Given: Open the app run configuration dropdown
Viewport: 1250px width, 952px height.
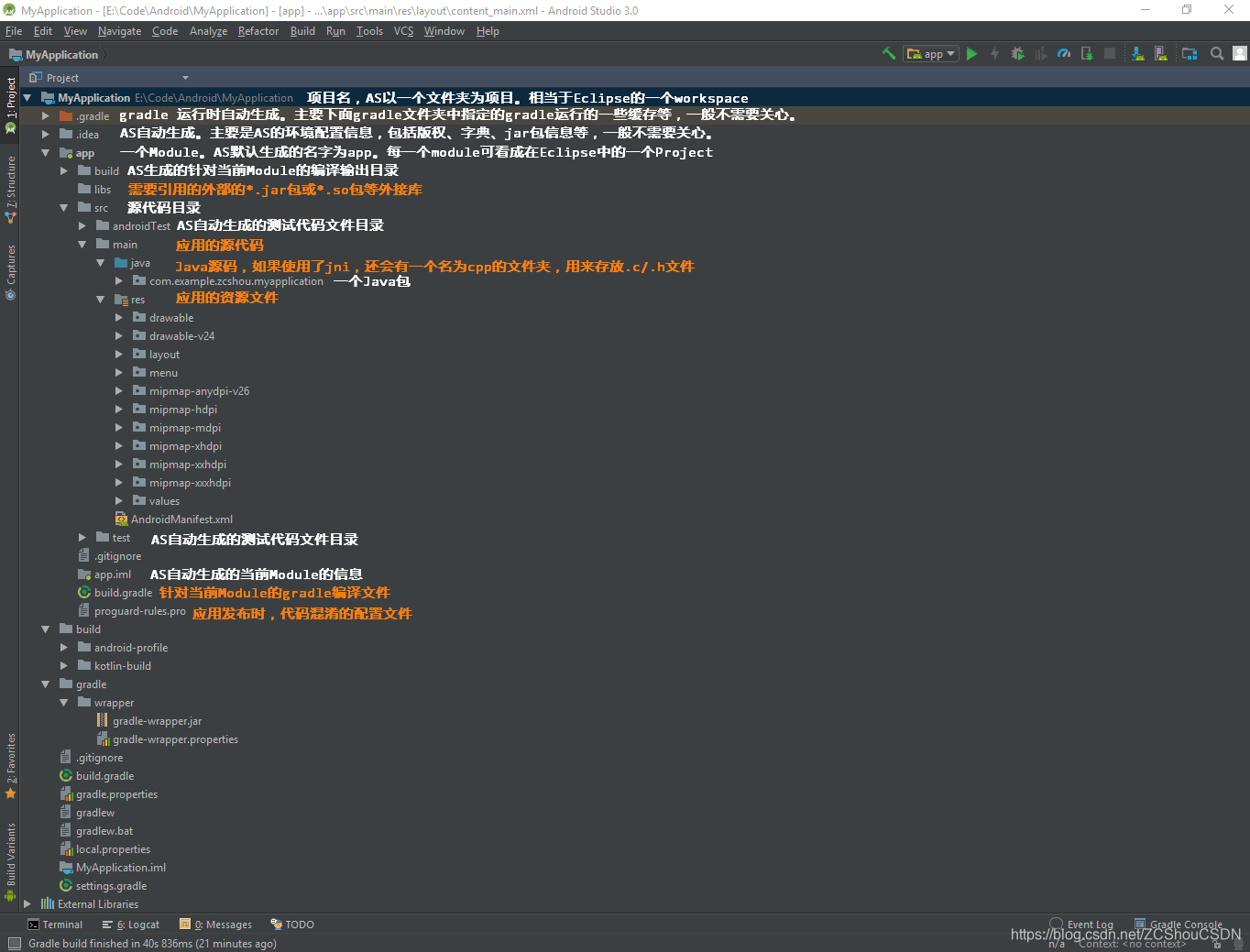Looking at the screenshot, I should point(931,54).
